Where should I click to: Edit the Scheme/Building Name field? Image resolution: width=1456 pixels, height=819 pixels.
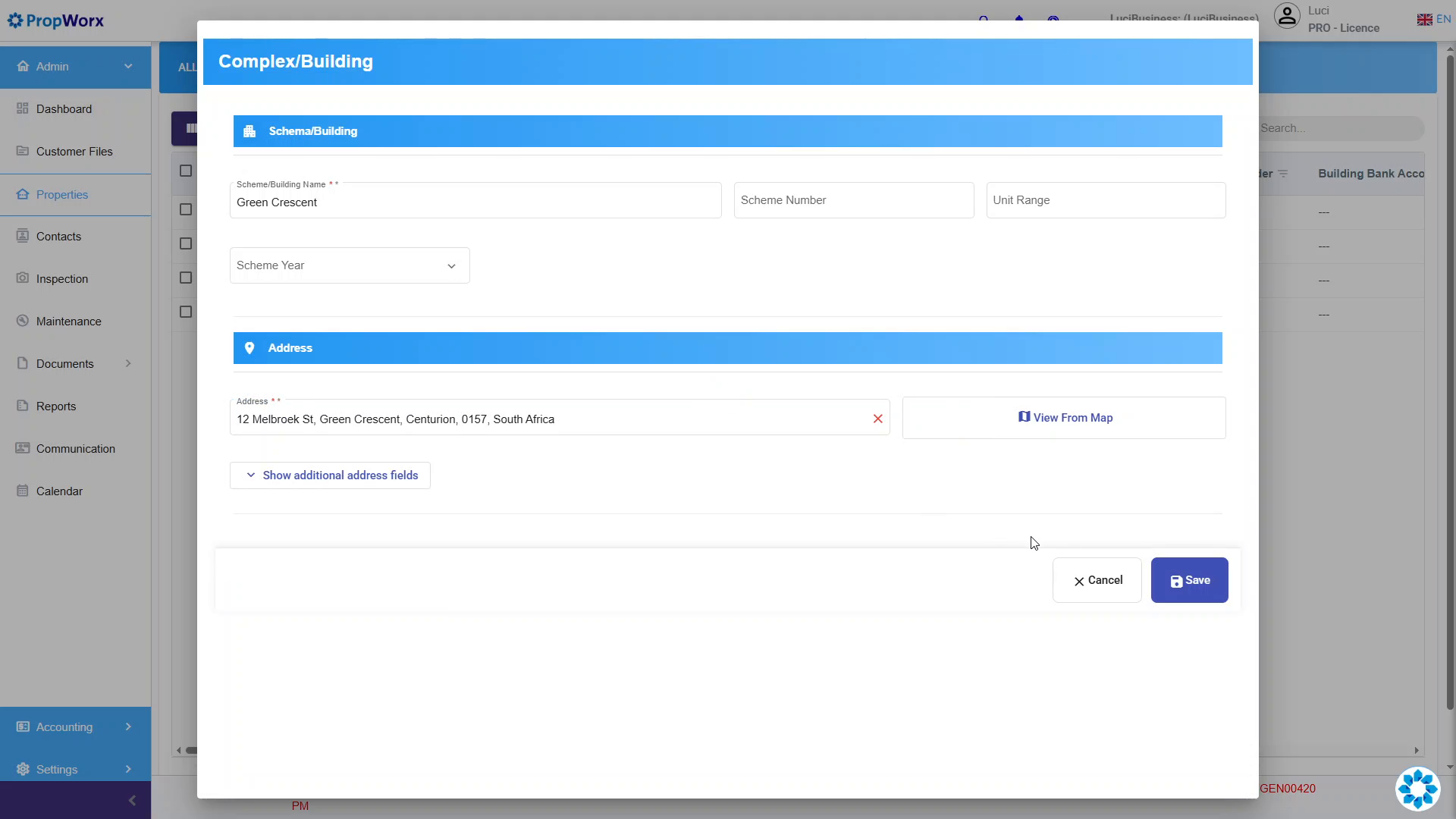click(x=475, y=200)
